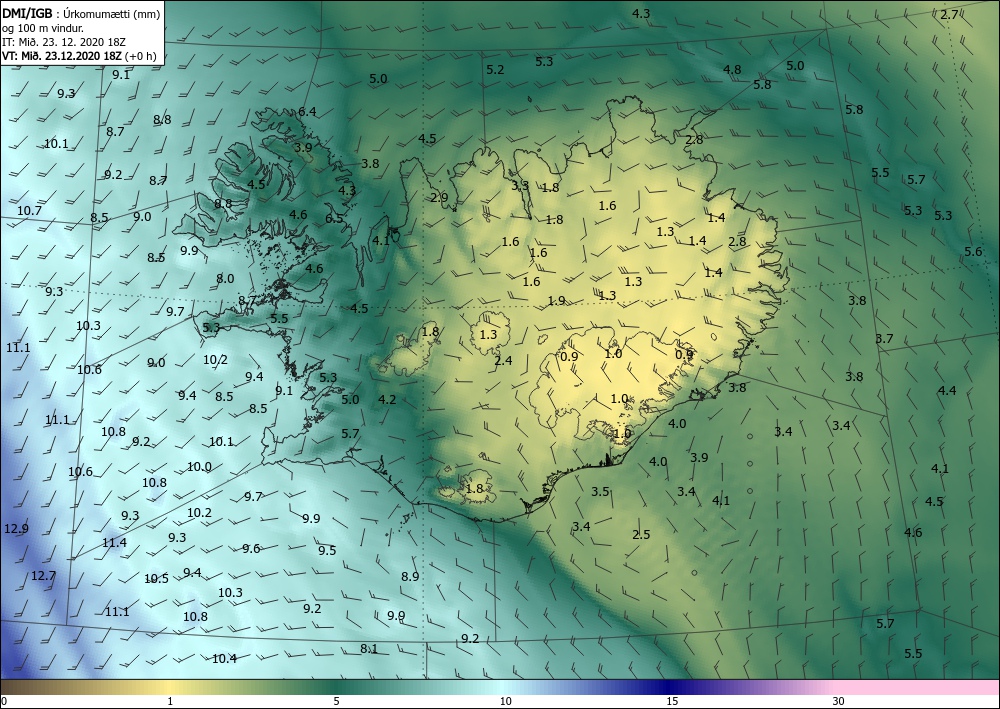Click the map value 9.6
The width and height of the screenshot is (1000, 709).
tap(251, 548)
